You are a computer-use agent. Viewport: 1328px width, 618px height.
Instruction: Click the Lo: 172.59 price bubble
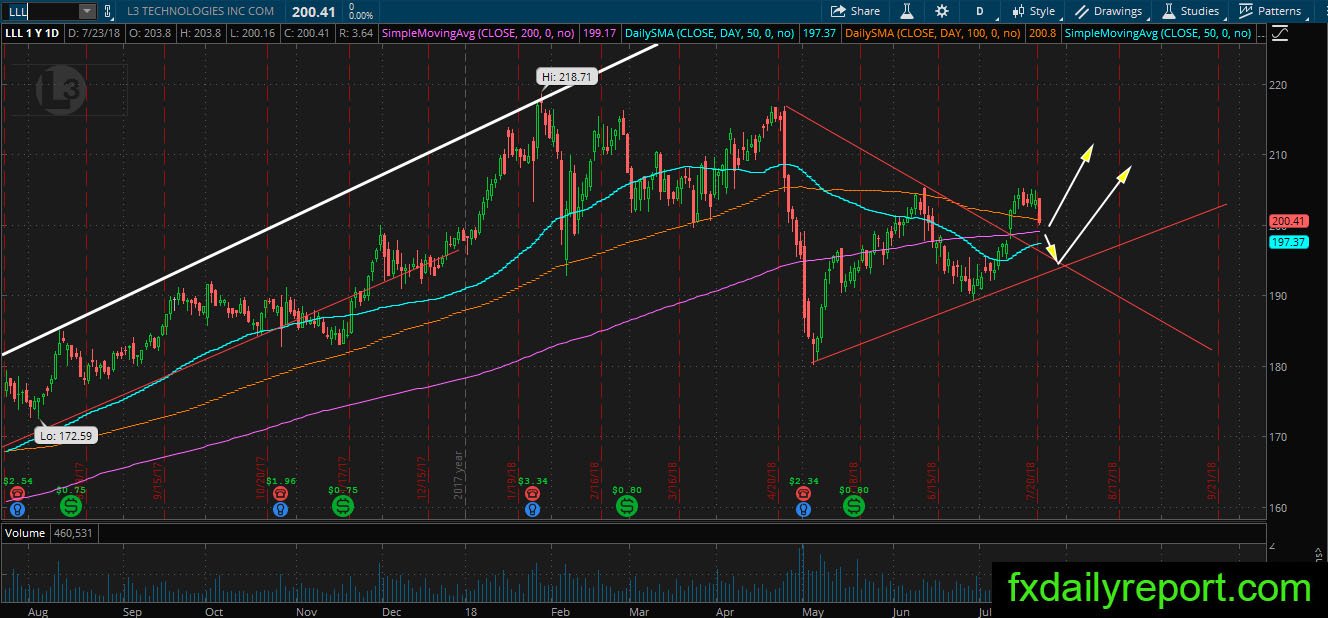[64, 436]
